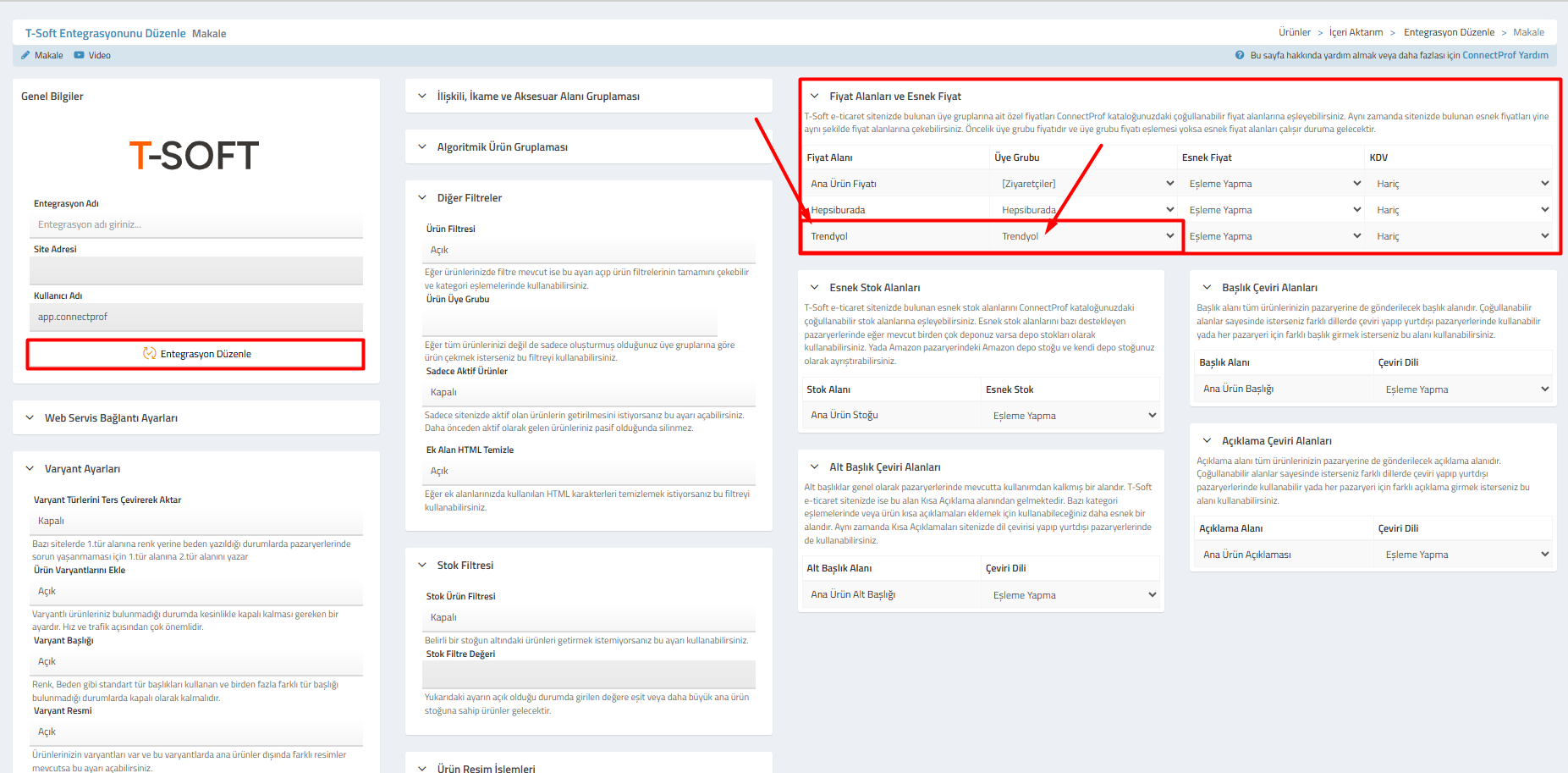This screenshot has height=773, width=1568.
Task: Click the Site Adresi input field
Action: pyautogui.click(x=196, y=270)
